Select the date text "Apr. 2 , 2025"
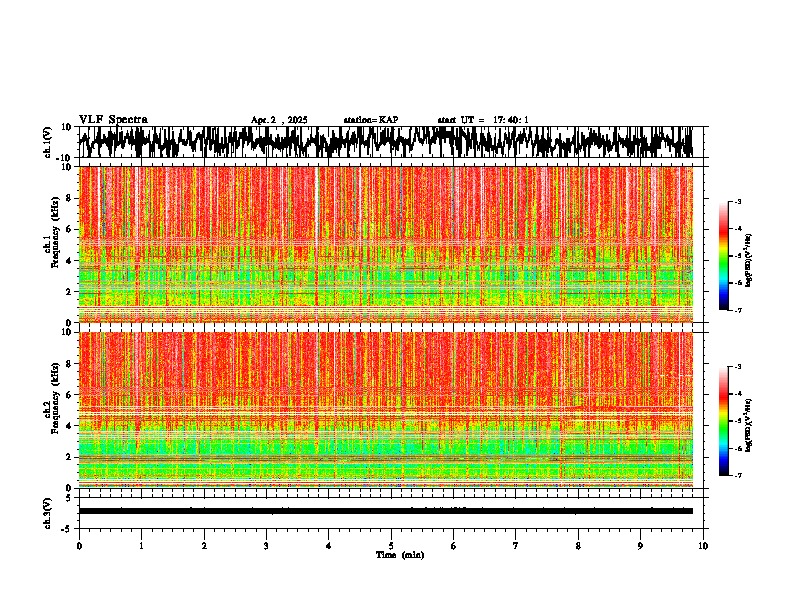This screenshot has height=612, width=792. point(279,120)
